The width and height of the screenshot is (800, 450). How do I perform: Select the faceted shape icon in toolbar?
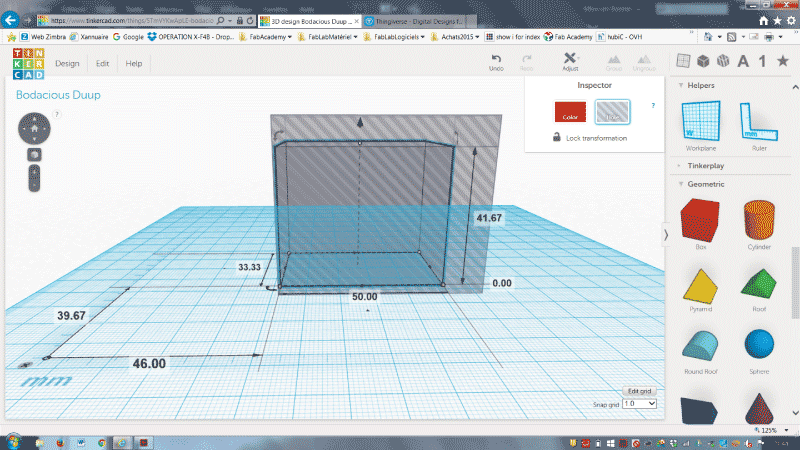723,61
